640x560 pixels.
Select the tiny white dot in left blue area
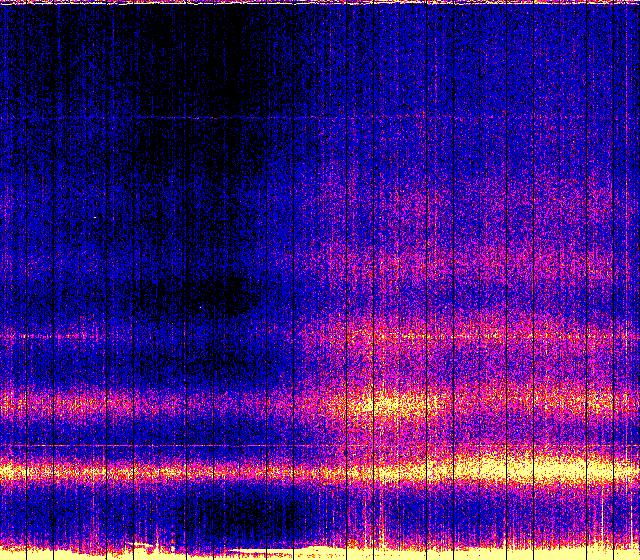tap(97, 217)
